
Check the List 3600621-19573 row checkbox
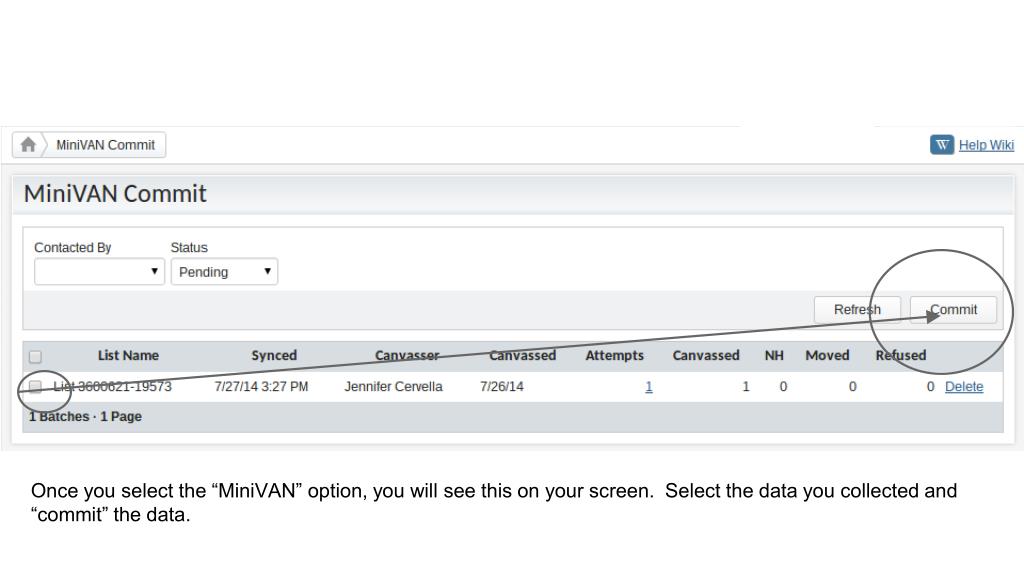coord(35,387)
